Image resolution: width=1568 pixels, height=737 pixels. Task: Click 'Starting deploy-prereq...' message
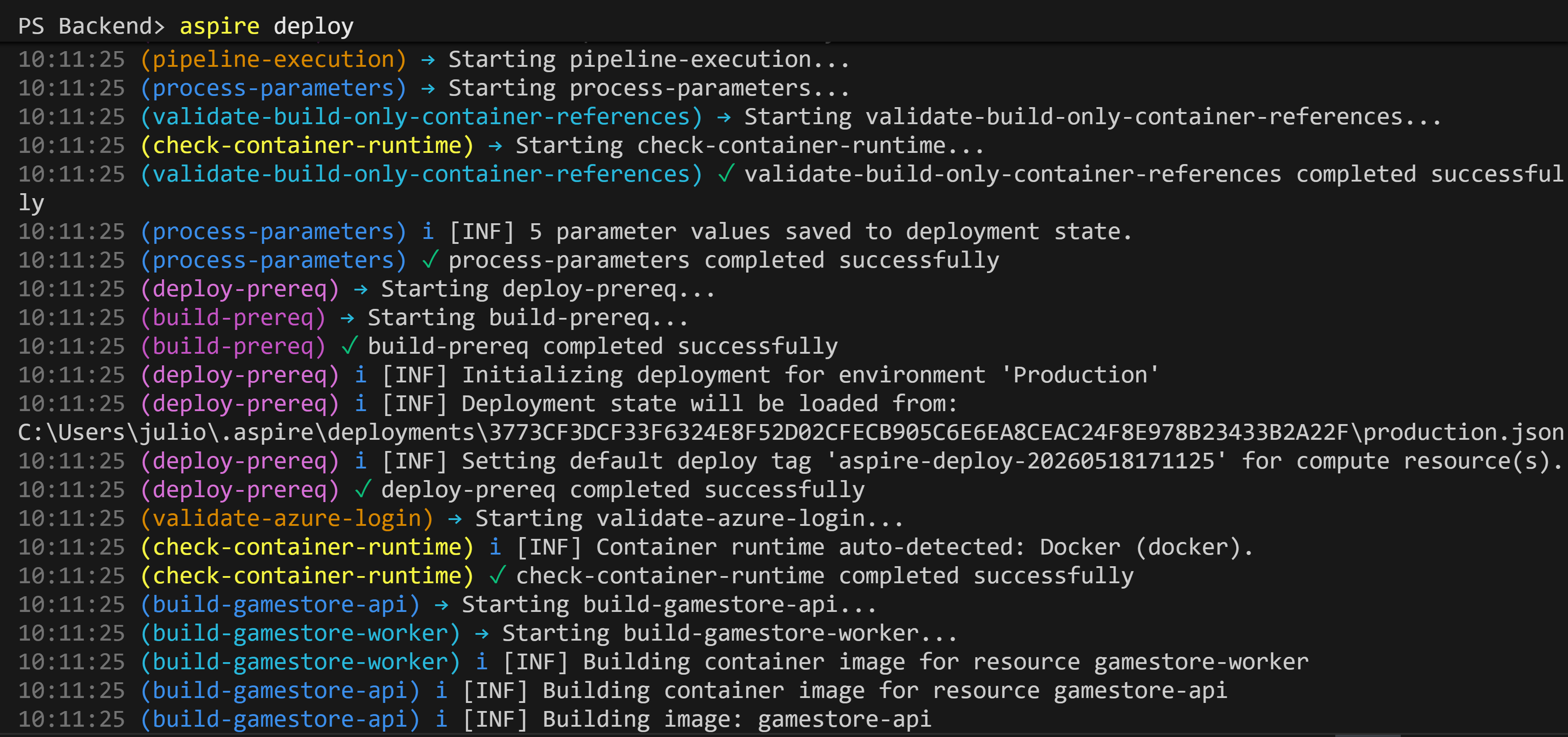click(x=548, y=289)
